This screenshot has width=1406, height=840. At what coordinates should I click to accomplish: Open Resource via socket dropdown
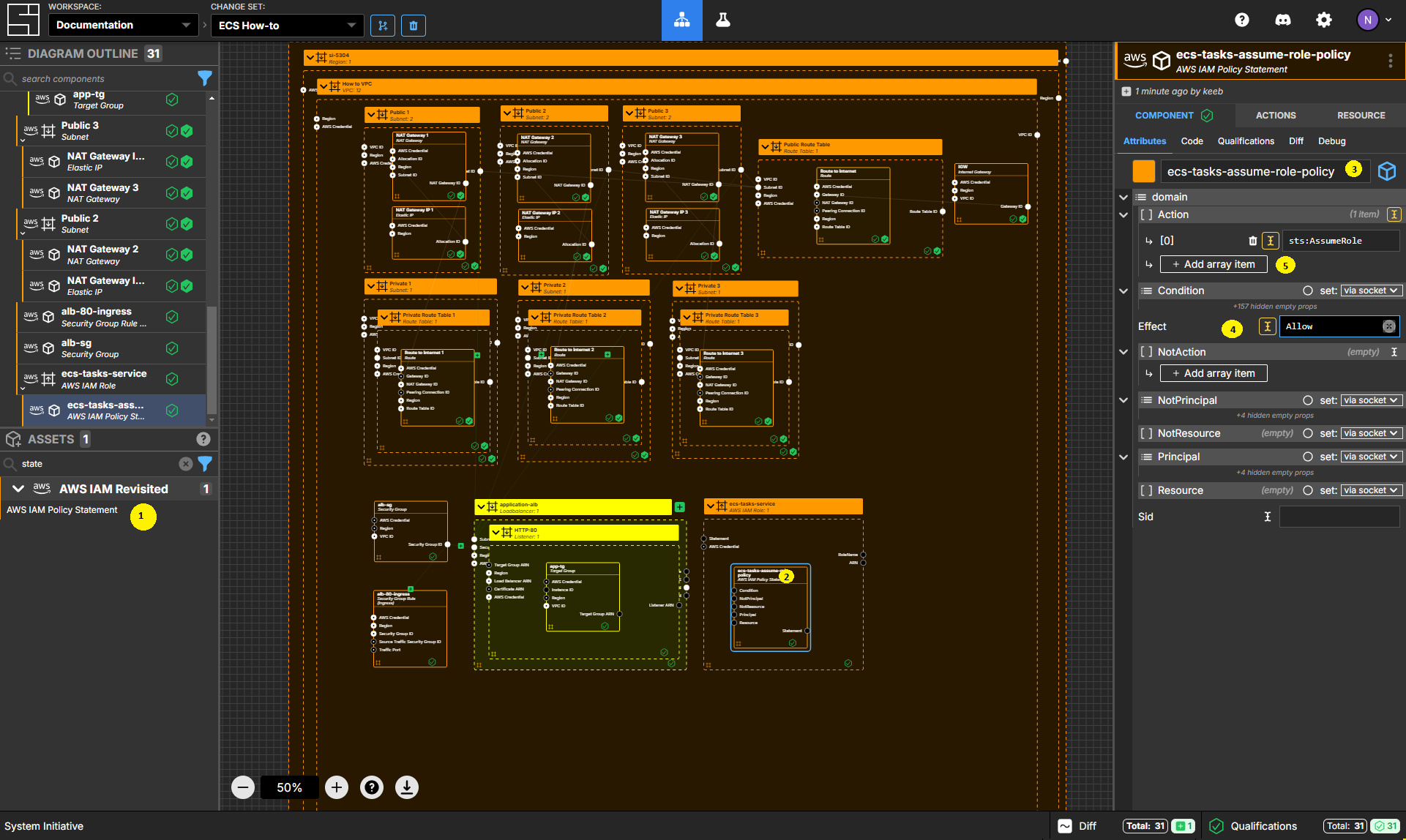(1372, 490)
